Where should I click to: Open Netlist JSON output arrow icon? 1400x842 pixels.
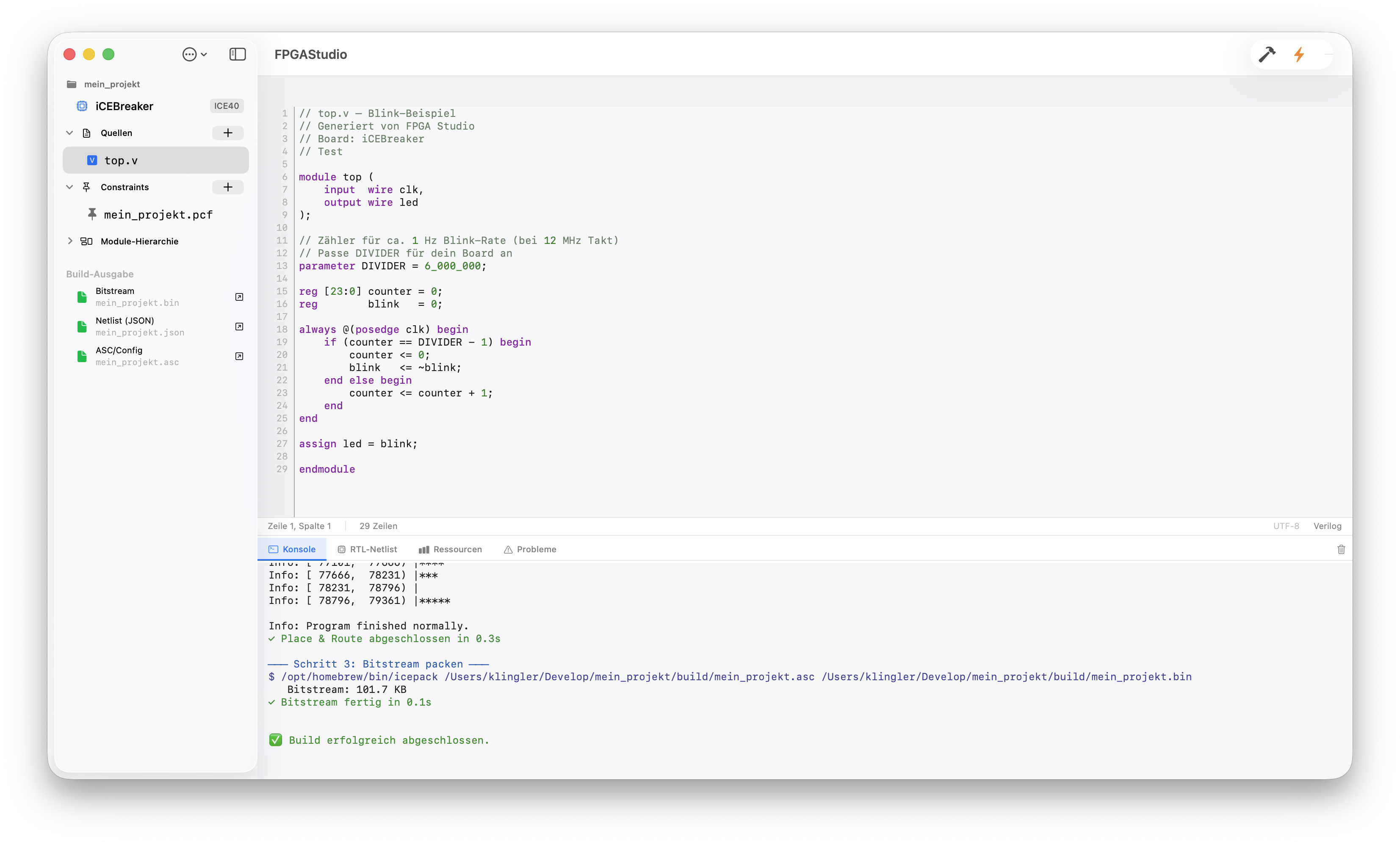(x=239, y=327)
